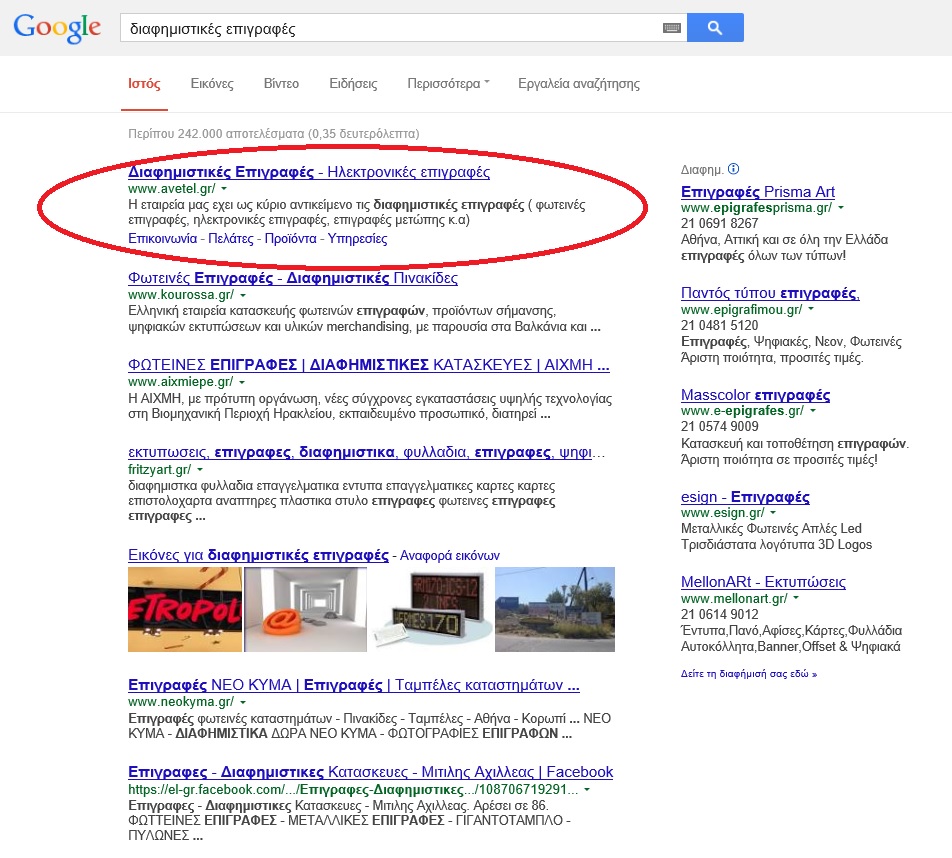This screenshot has height=858, width=952.
Task: Expand the arrow next to www.neokyma.gr
Action: coord(243,702)
